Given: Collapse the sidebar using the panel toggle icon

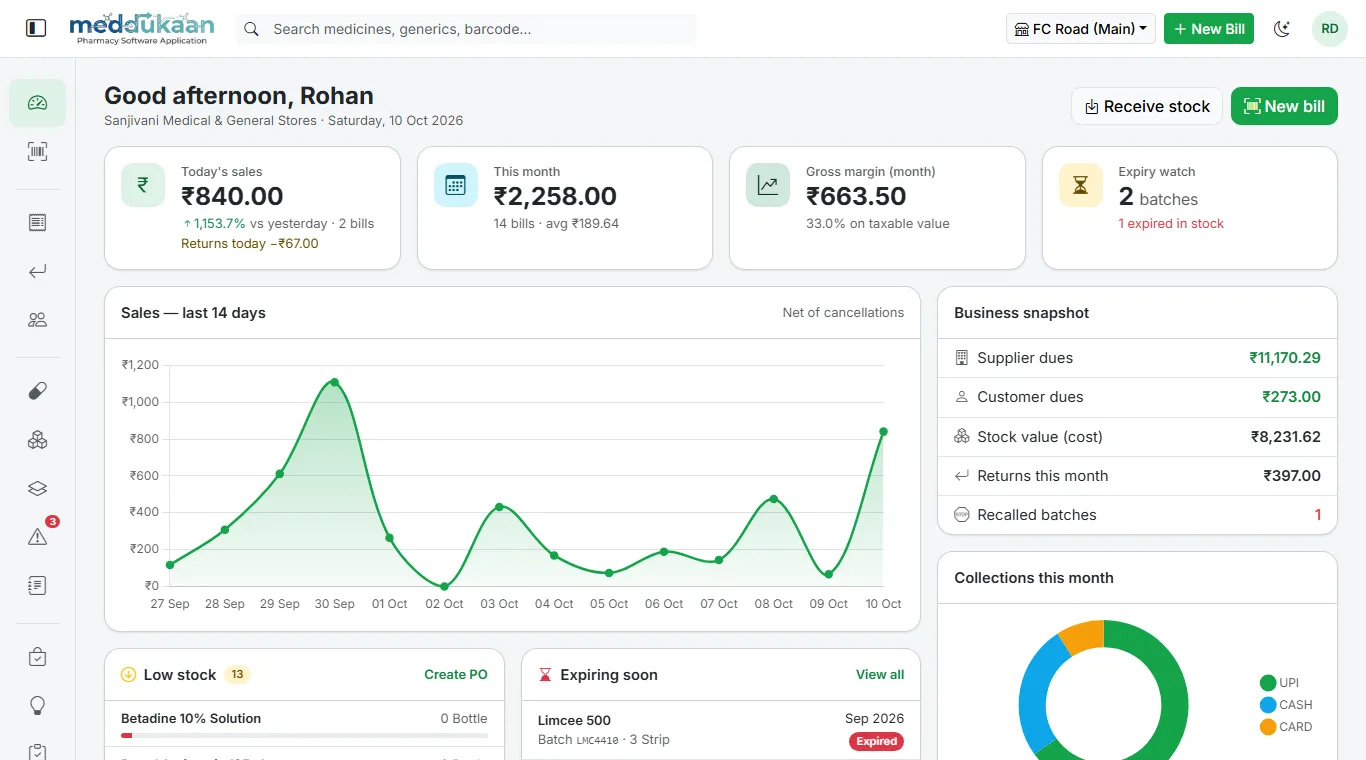Looking at the screenshot, I should 36,28.
